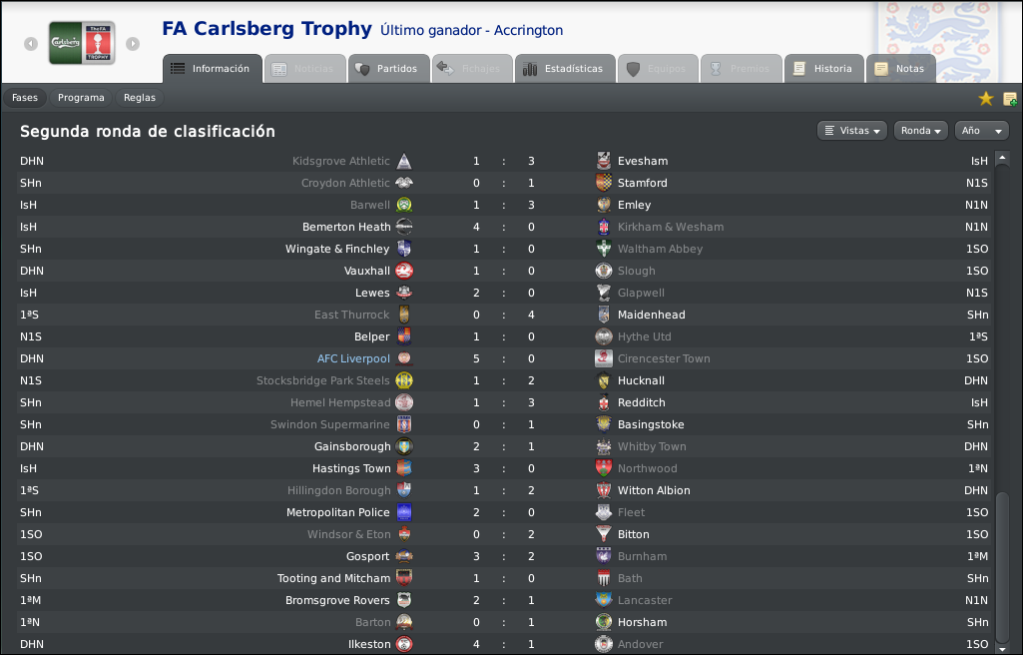This screenshot has height=655, width=1023.
Task: Switch to the Partidos tab
Action: click(x=388, y=69)
